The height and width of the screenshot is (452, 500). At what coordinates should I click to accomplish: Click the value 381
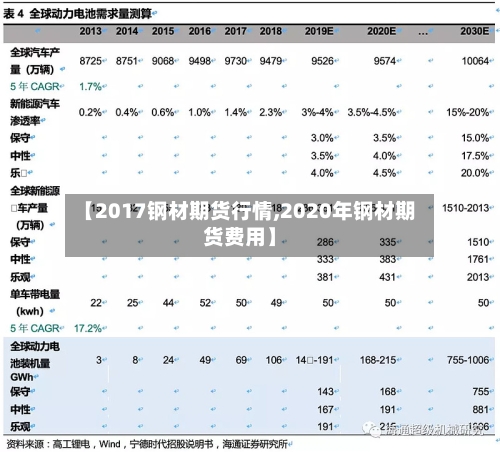(325, 277)
